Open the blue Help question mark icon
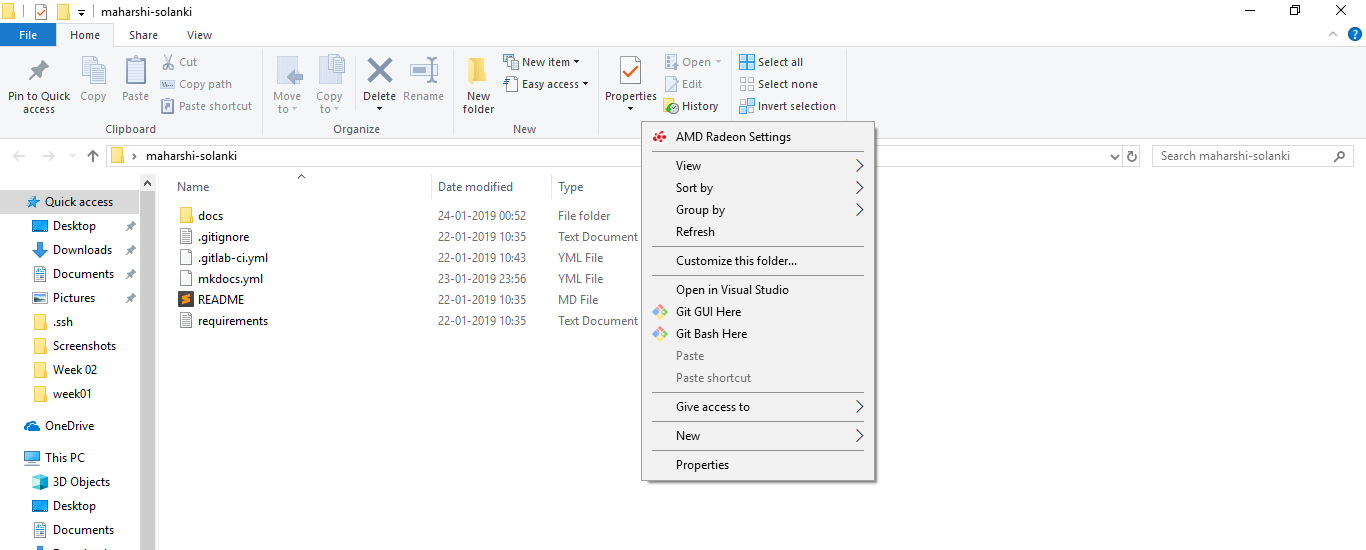The image size is (1366, 550). [x=1355, y=34]
